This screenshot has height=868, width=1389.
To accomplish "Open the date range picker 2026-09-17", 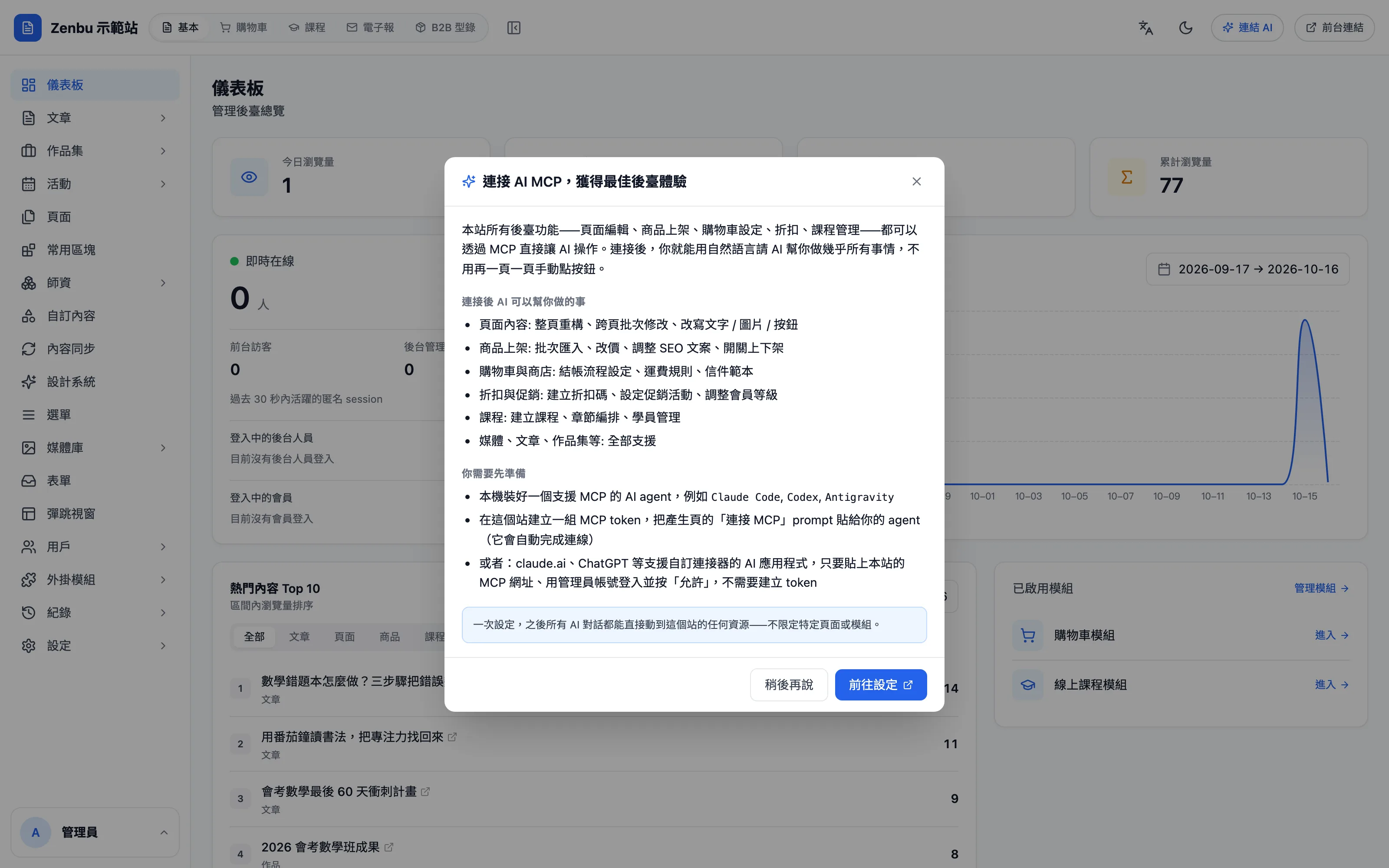I will click(1248, 269).
